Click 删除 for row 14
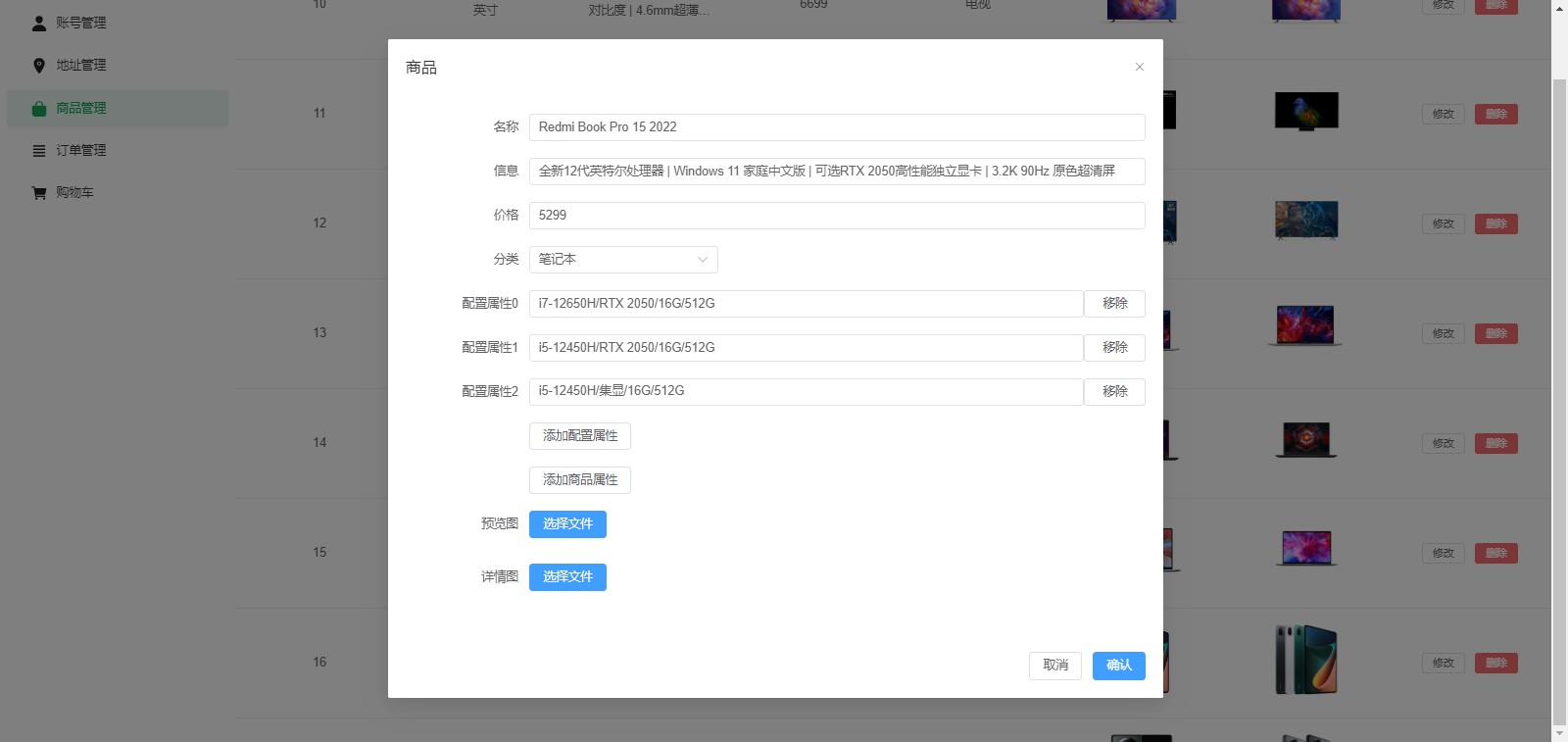 click(1496, 444)
